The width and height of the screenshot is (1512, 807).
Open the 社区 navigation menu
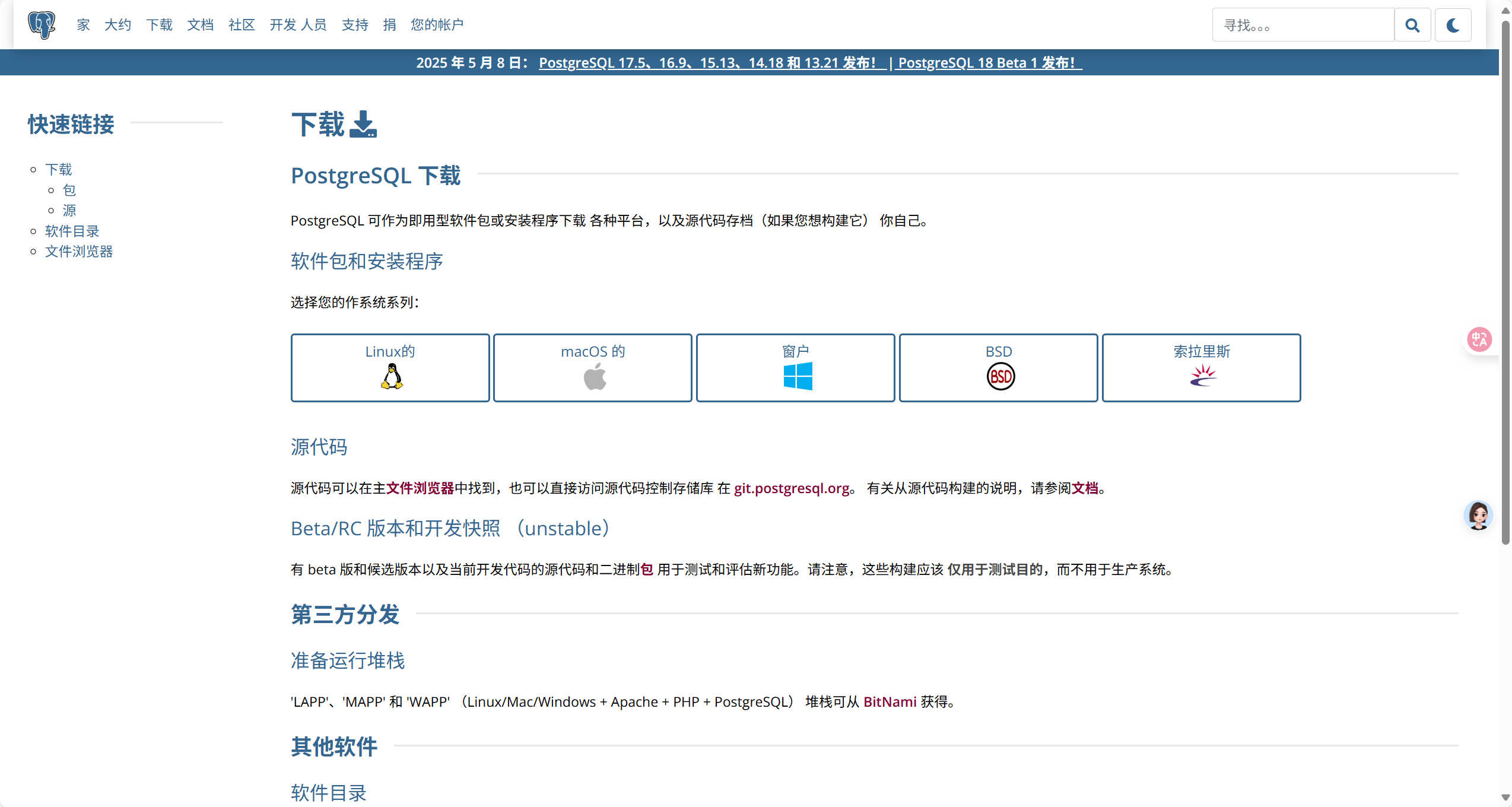click(x=241, y=24)
